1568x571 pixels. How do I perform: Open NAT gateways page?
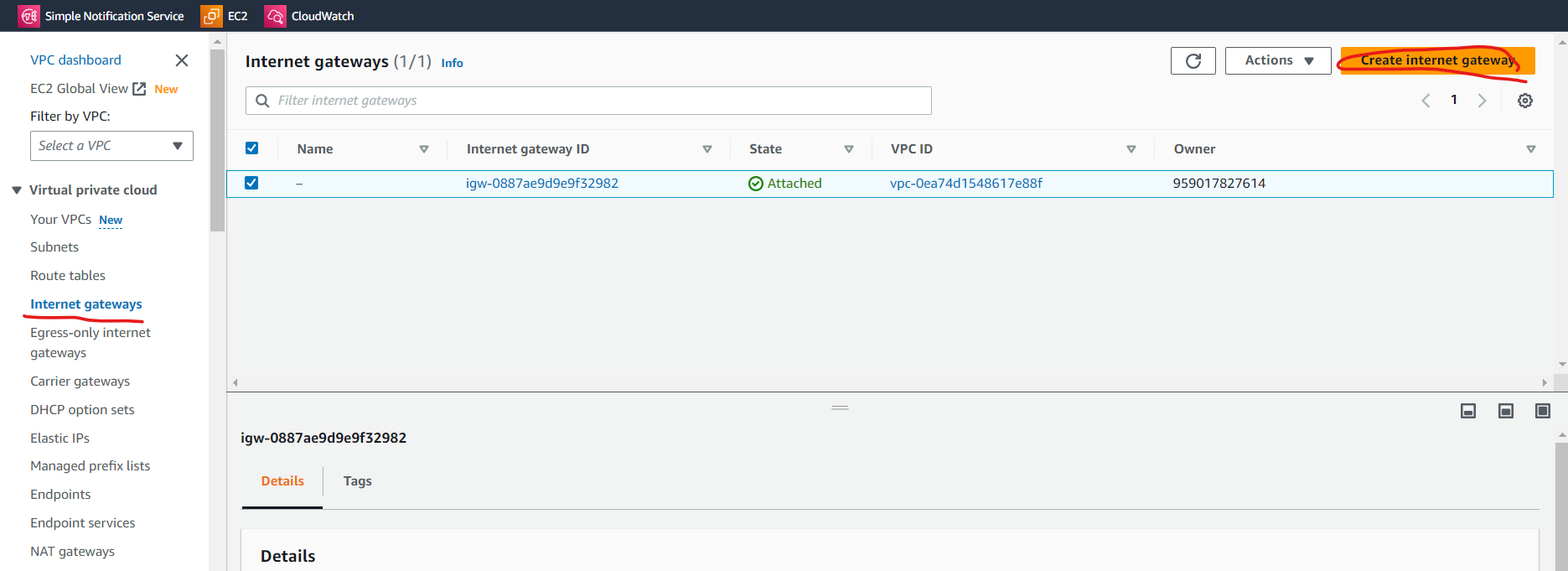click(73, 552)
